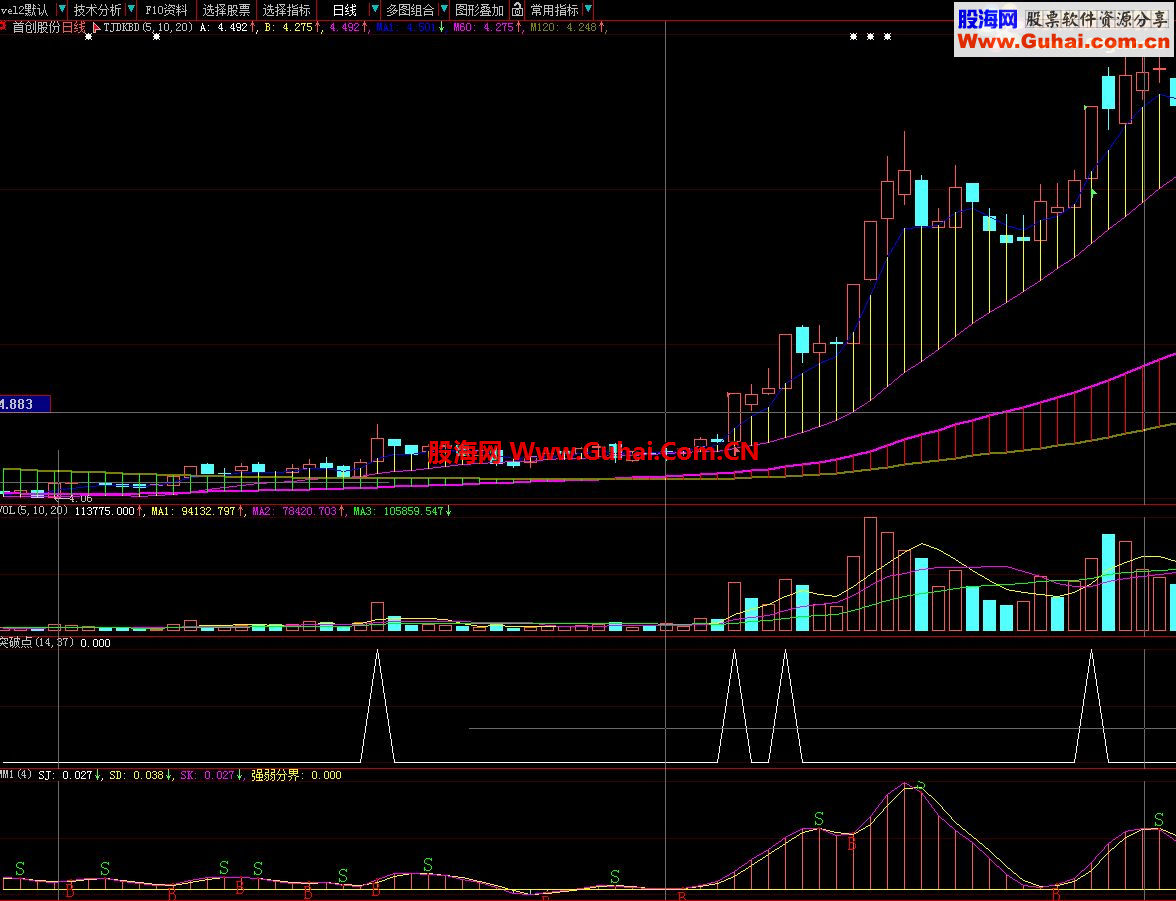Click the 4.06 low price label
Viewport: 1176px width, 901px height.
click(x=80, y=498)
